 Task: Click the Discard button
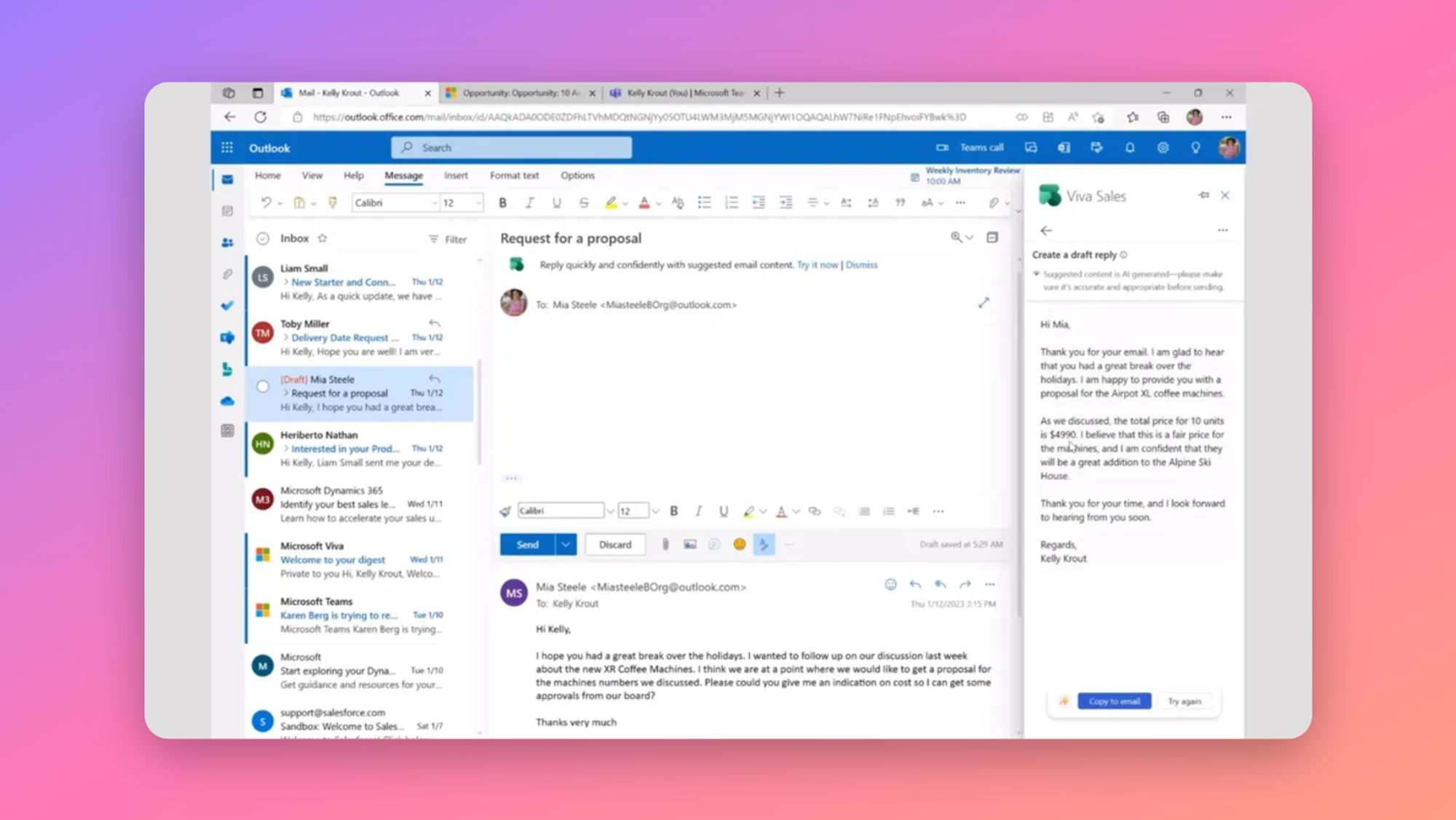[x=615, y=545]
